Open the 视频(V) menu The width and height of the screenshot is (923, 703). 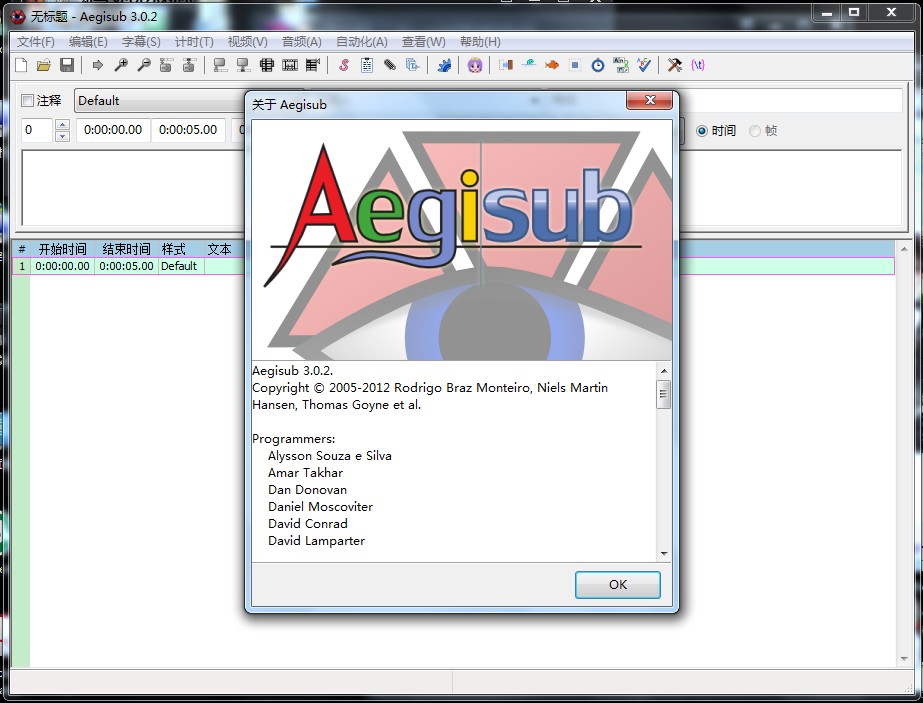point(248,42)
